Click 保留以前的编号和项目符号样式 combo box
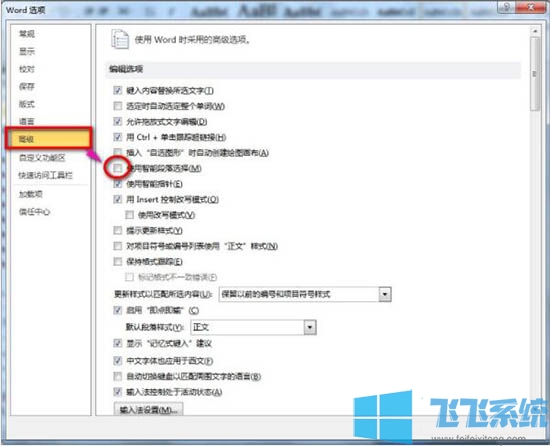 pyautogui.click(x=305, y=294)
